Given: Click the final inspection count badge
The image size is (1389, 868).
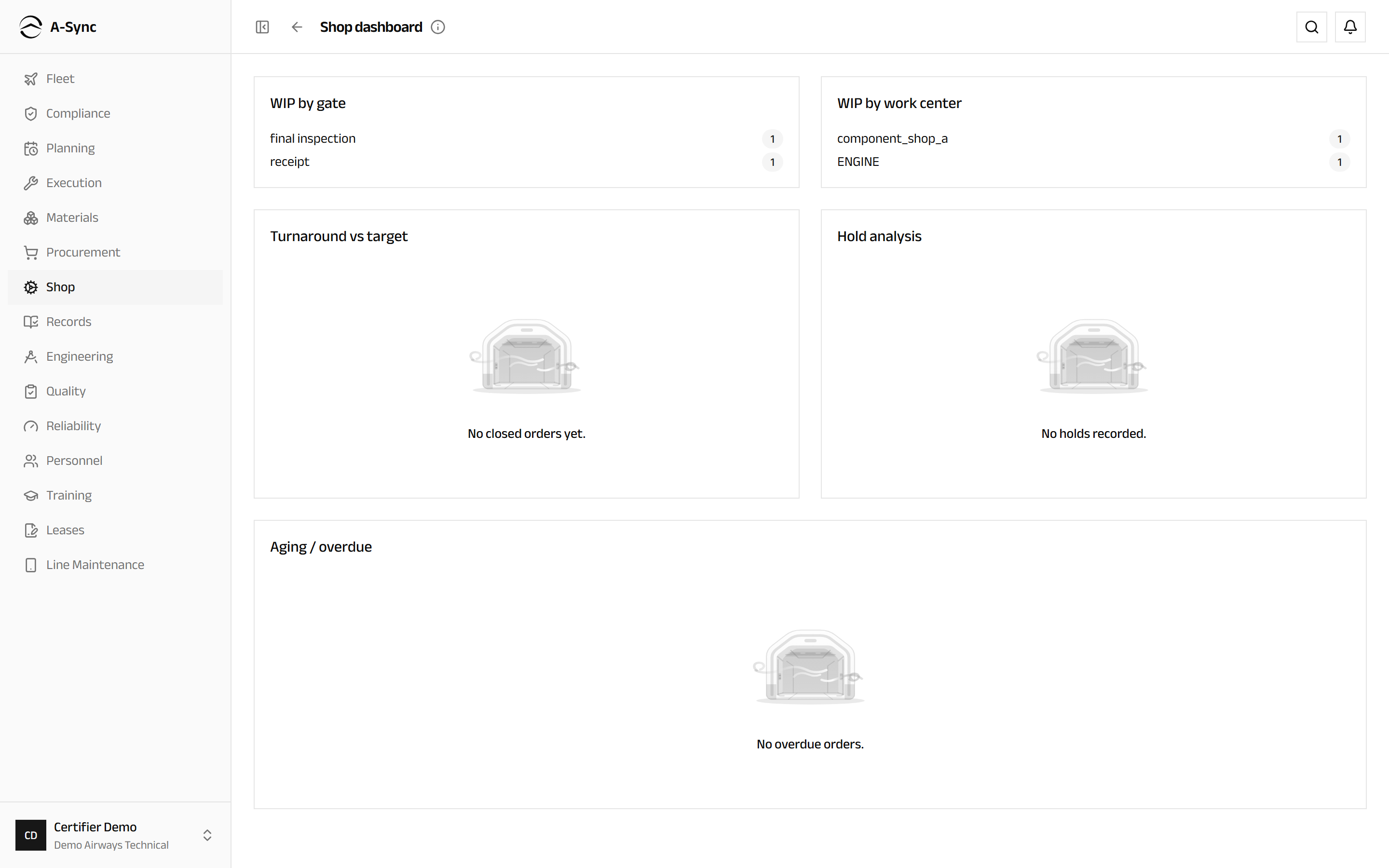Looking at the screenshot, I should click(773, 139).
